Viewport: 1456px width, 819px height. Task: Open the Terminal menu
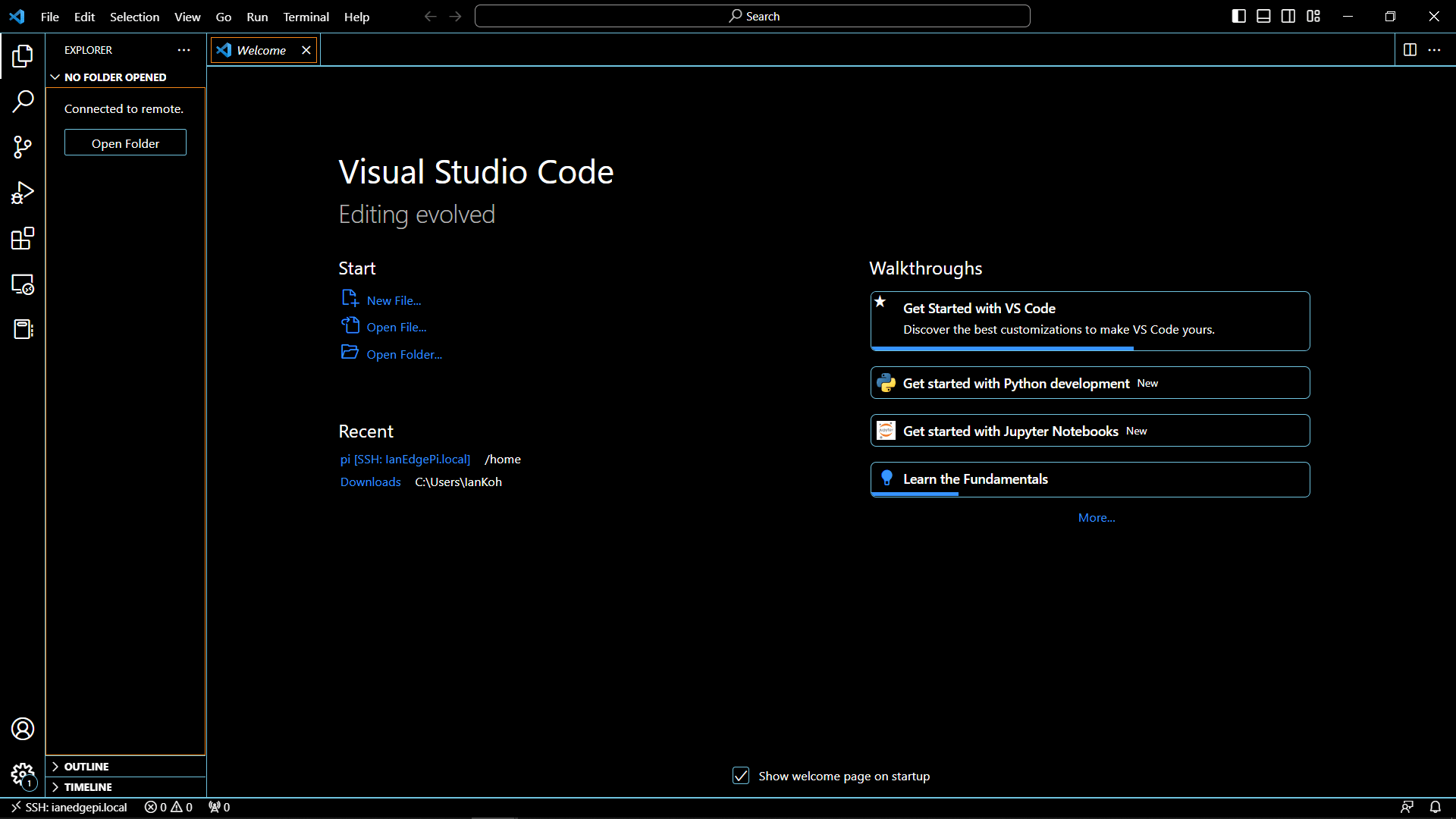(x=306, y=17)
